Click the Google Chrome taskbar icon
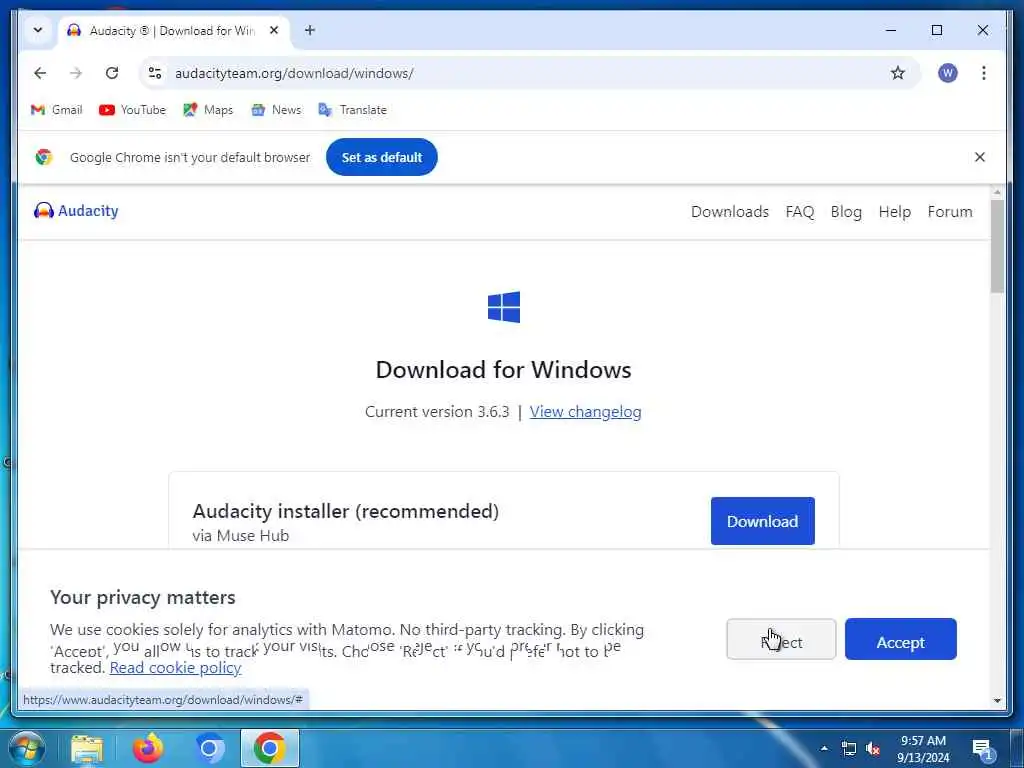Viewport: 1024px width, 768px height. click(x=270, y=748)
